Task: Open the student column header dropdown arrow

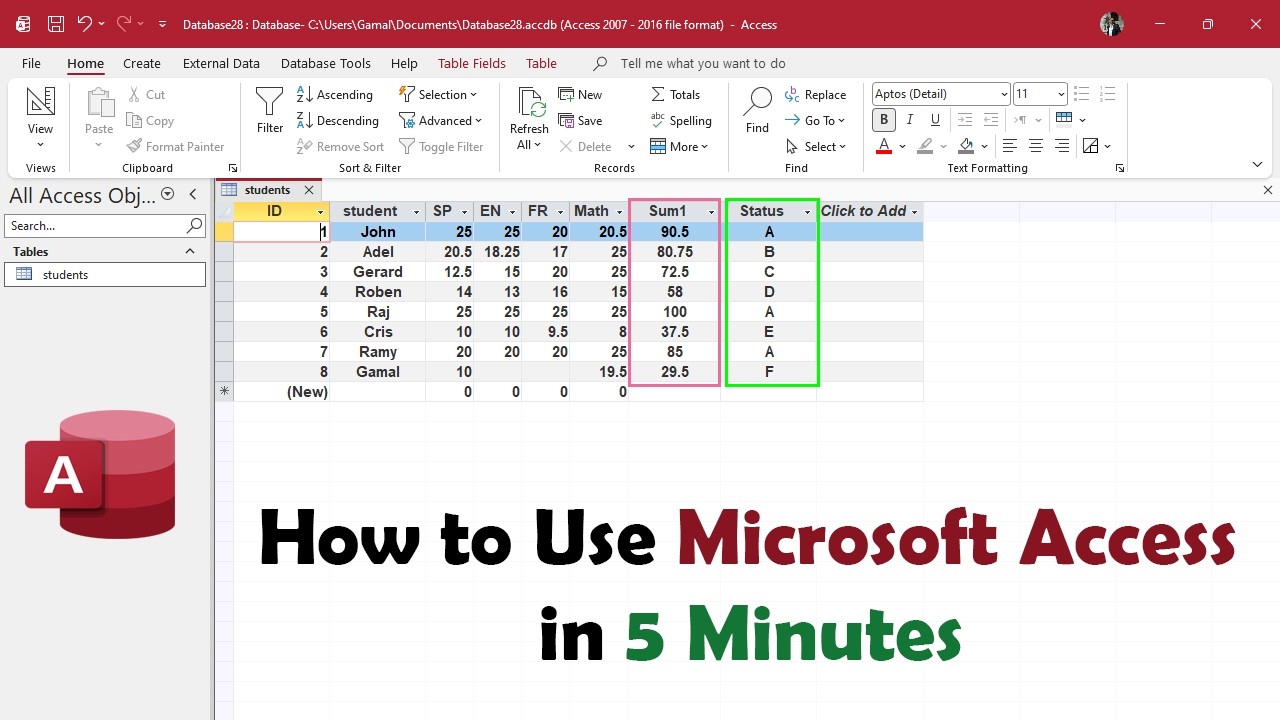Action: click(417, 212)
